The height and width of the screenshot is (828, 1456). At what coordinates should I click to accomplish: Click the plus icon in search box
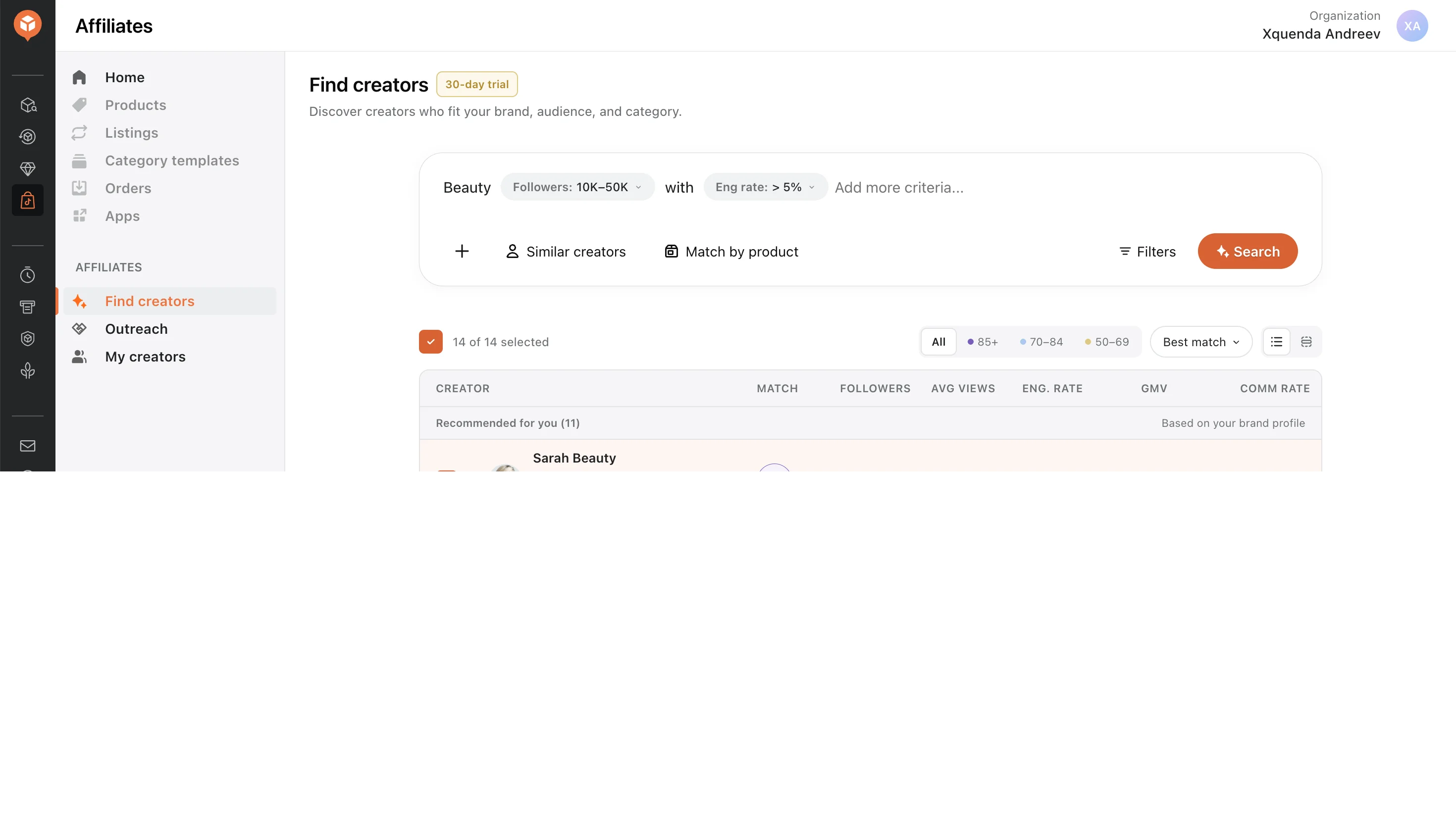point(462,252)
